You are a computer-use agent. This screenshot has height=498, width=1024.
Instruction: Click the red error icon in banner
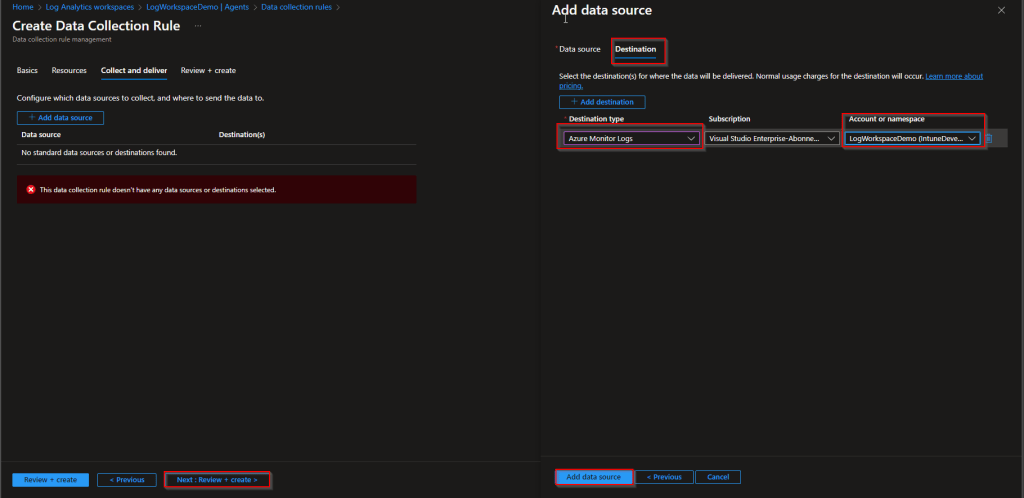pos(30,189)
